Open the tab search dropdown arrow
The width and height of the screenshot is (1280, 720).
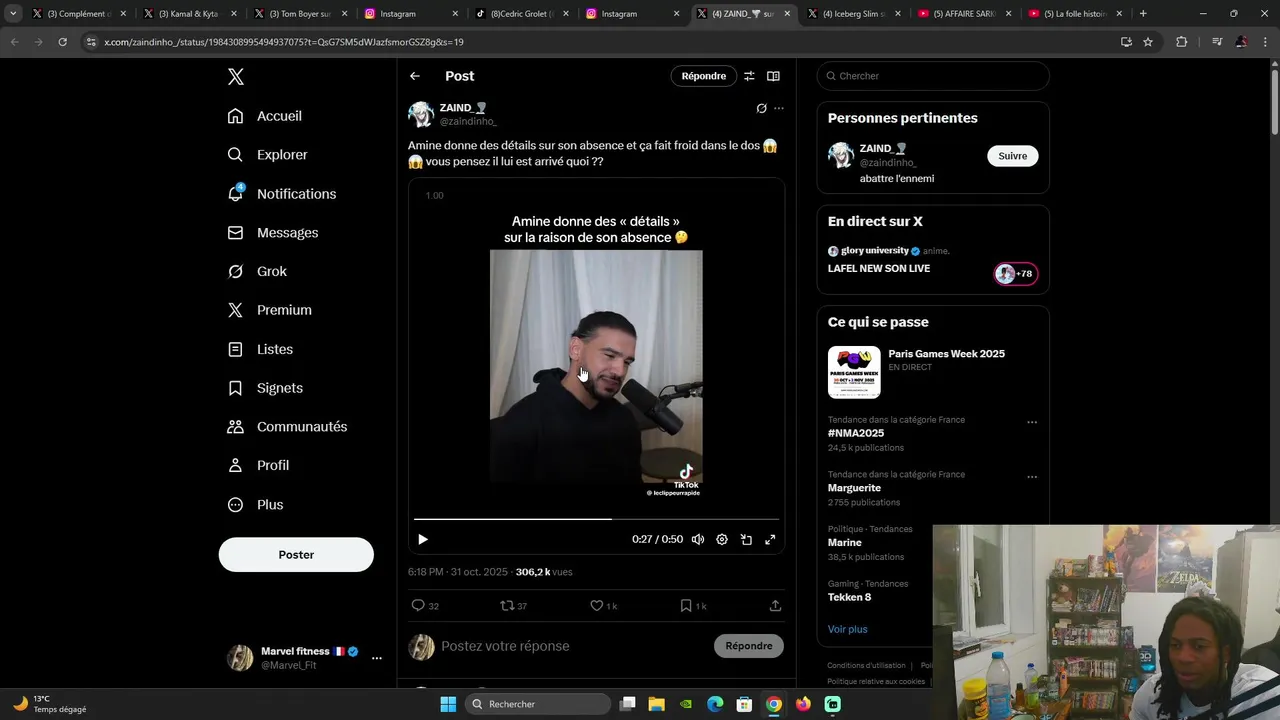coord(13,14)
